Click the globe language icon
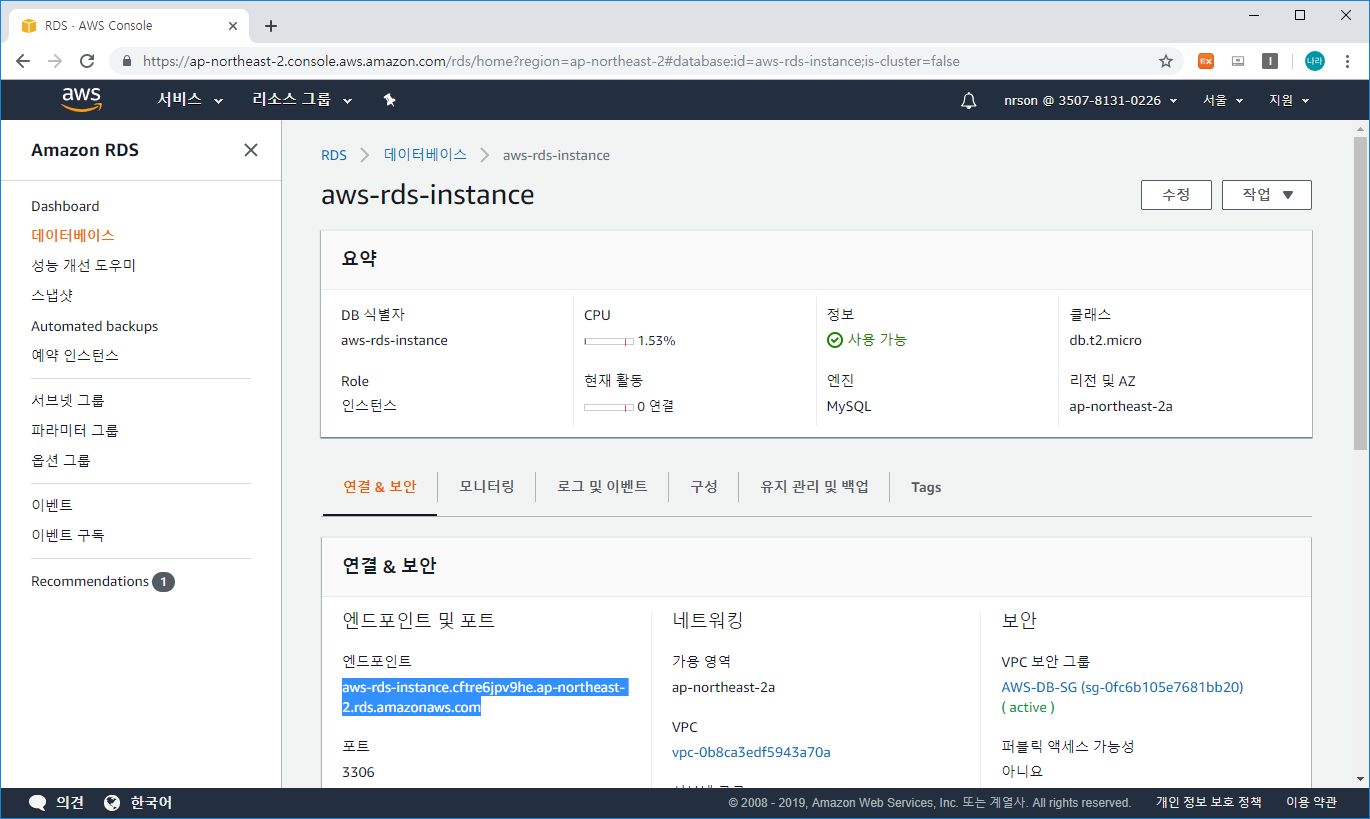Image resolution: width=1370 pixels, height=819 pixels. tap(112, 802)
